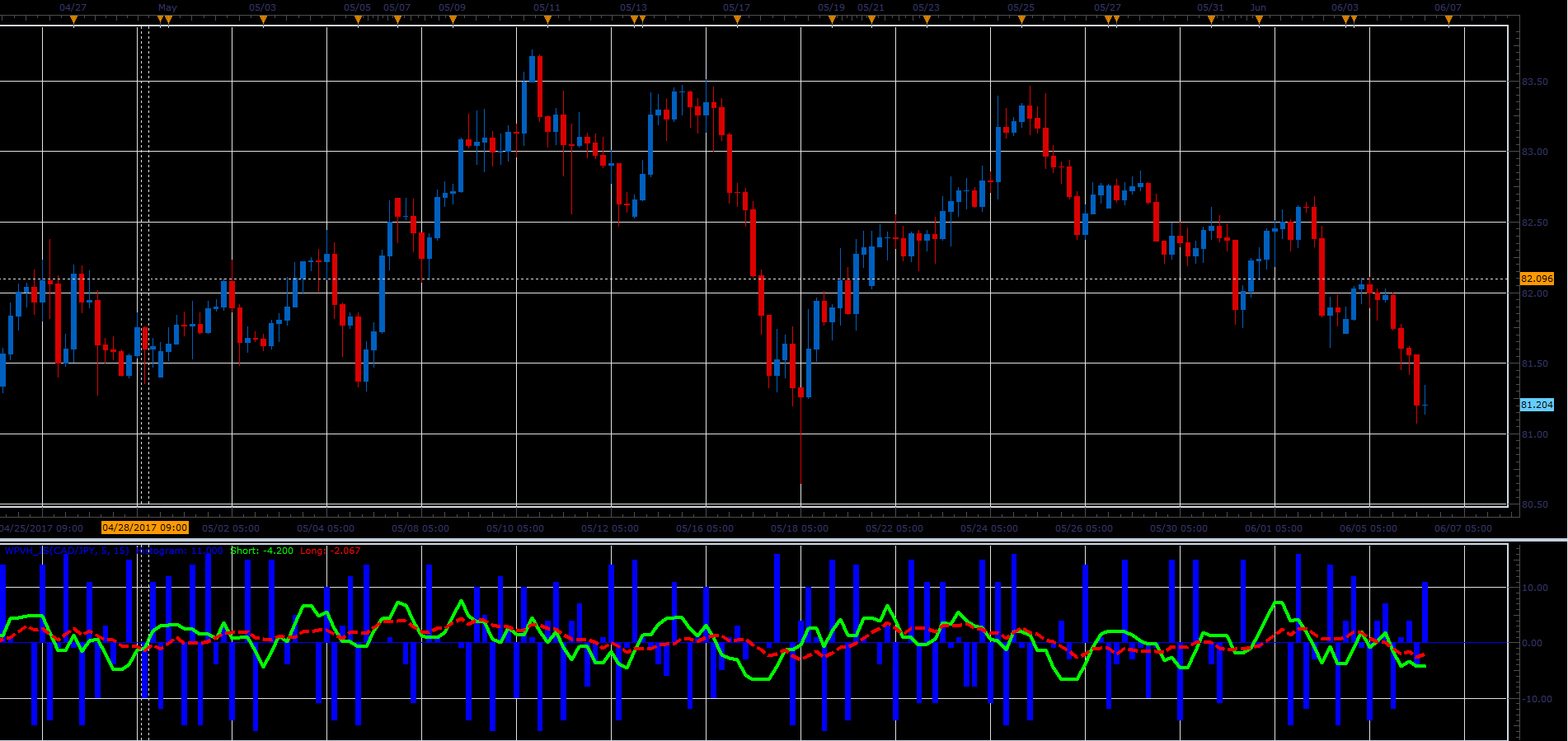Click the WPVH_JS(CAD/JPY, 5, 15) indicator label

[x=67, y=551]
